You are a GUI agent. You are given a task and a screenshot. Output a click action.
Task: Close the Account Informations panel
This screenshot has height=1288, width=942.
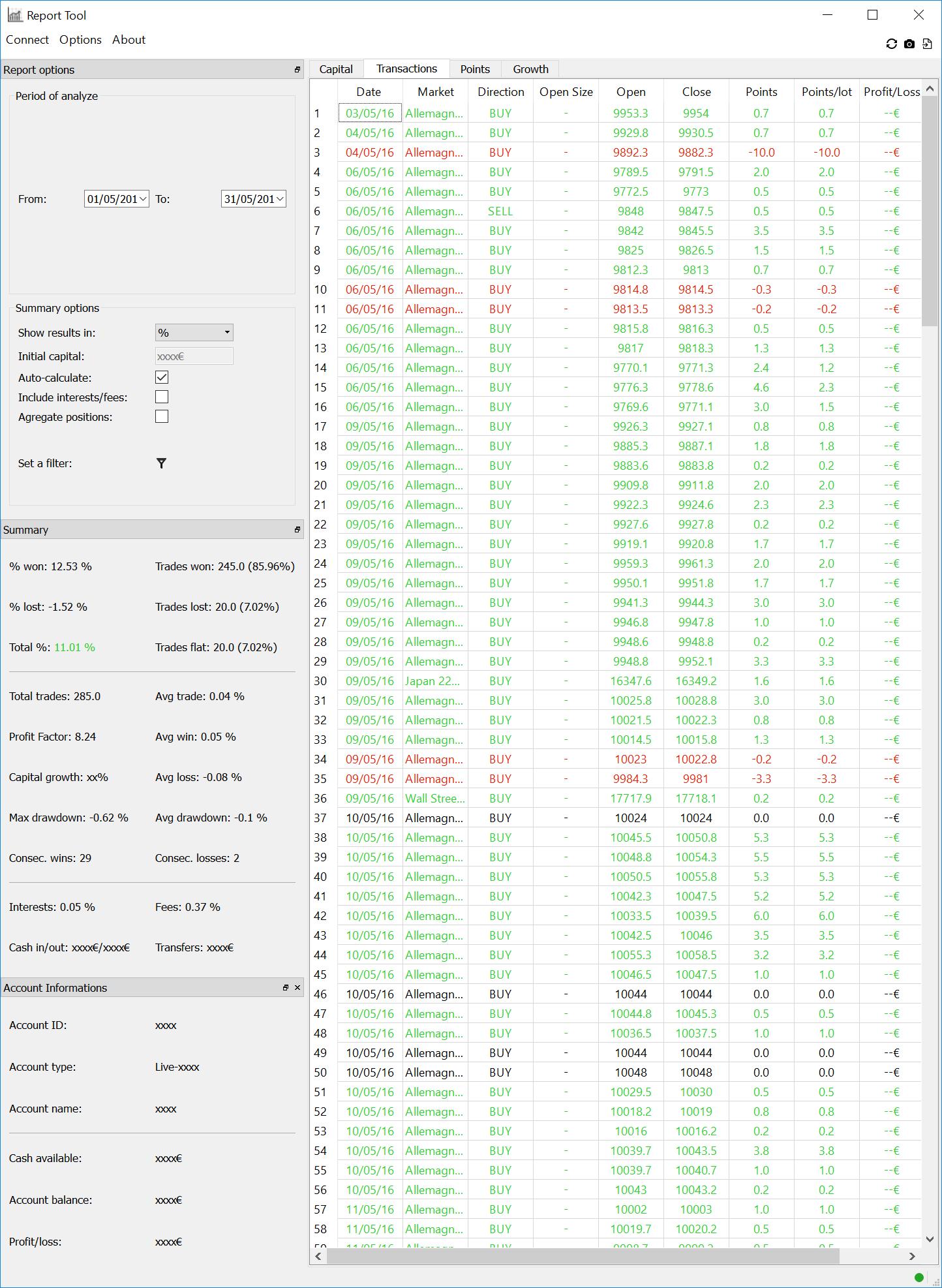pos(297,988)
